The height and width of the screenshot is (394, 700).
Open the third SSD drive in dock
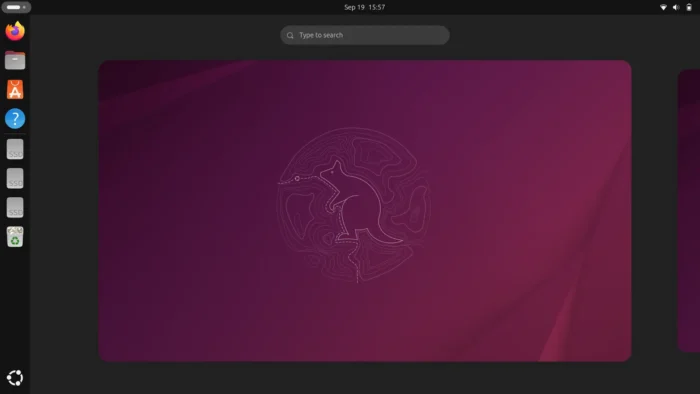[15, 207]
